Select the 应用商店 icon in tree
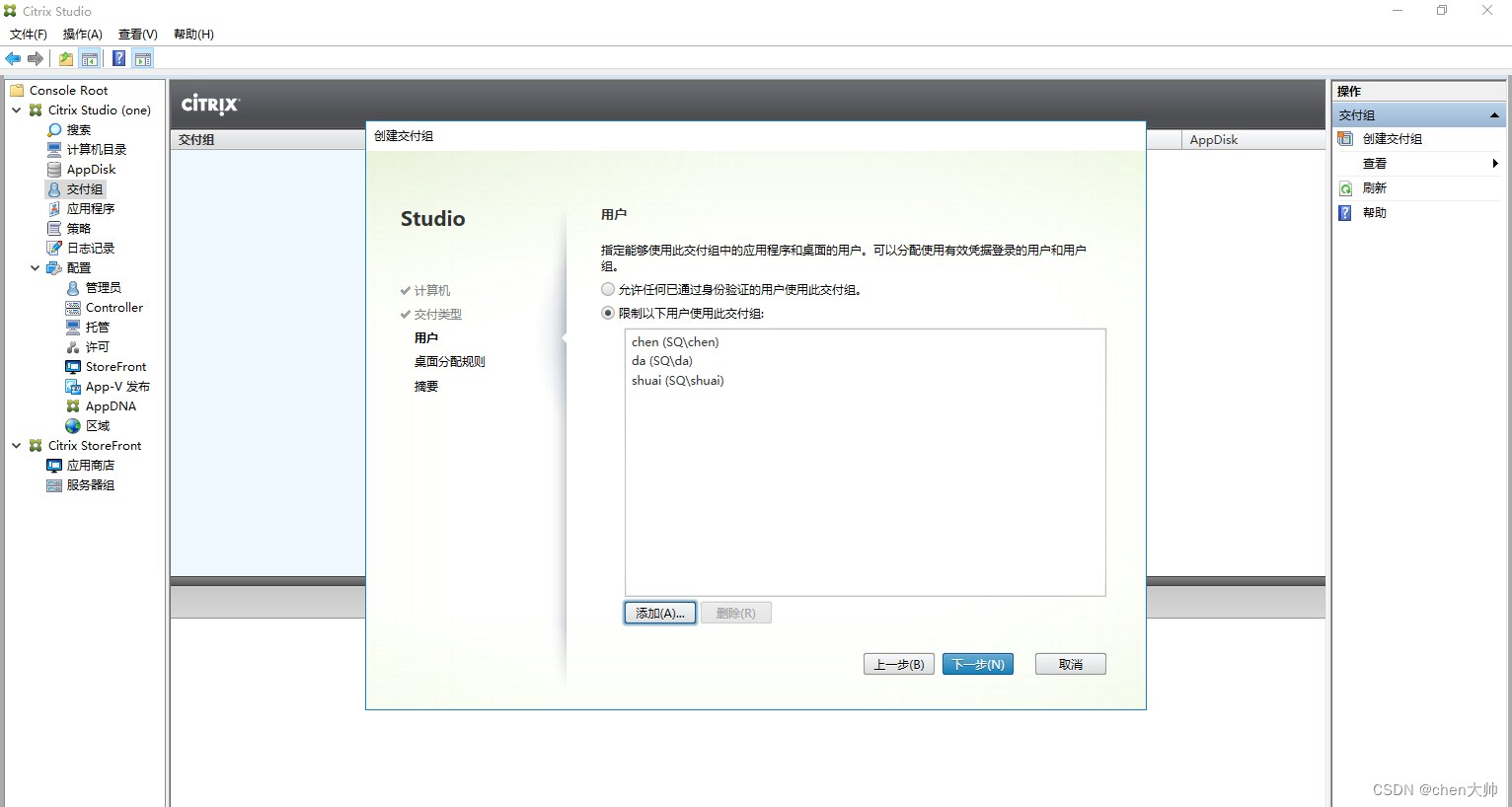Image resolution: width=1512 pixels, height=807 pixels. (x=54, y=466)
